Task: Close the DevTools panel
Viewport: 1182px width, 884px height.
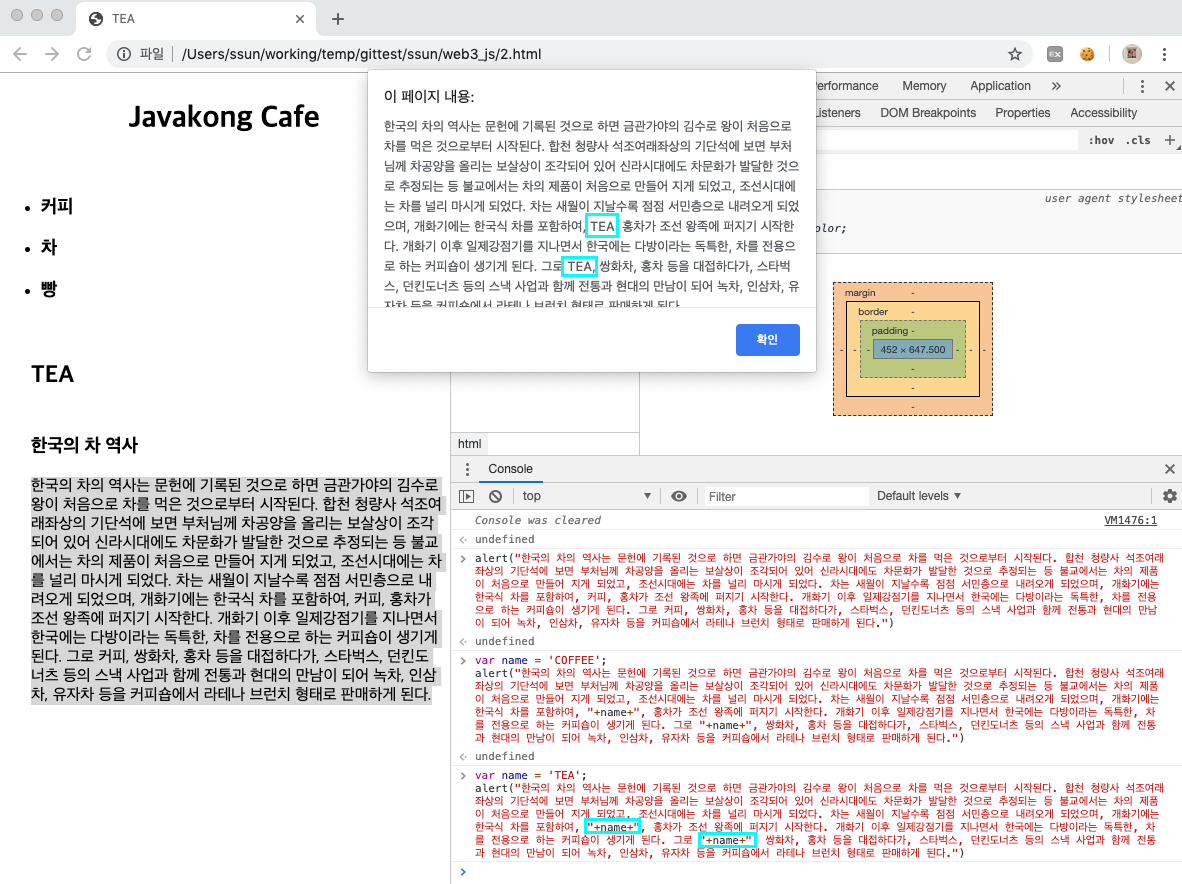Action: point(1169,86)
